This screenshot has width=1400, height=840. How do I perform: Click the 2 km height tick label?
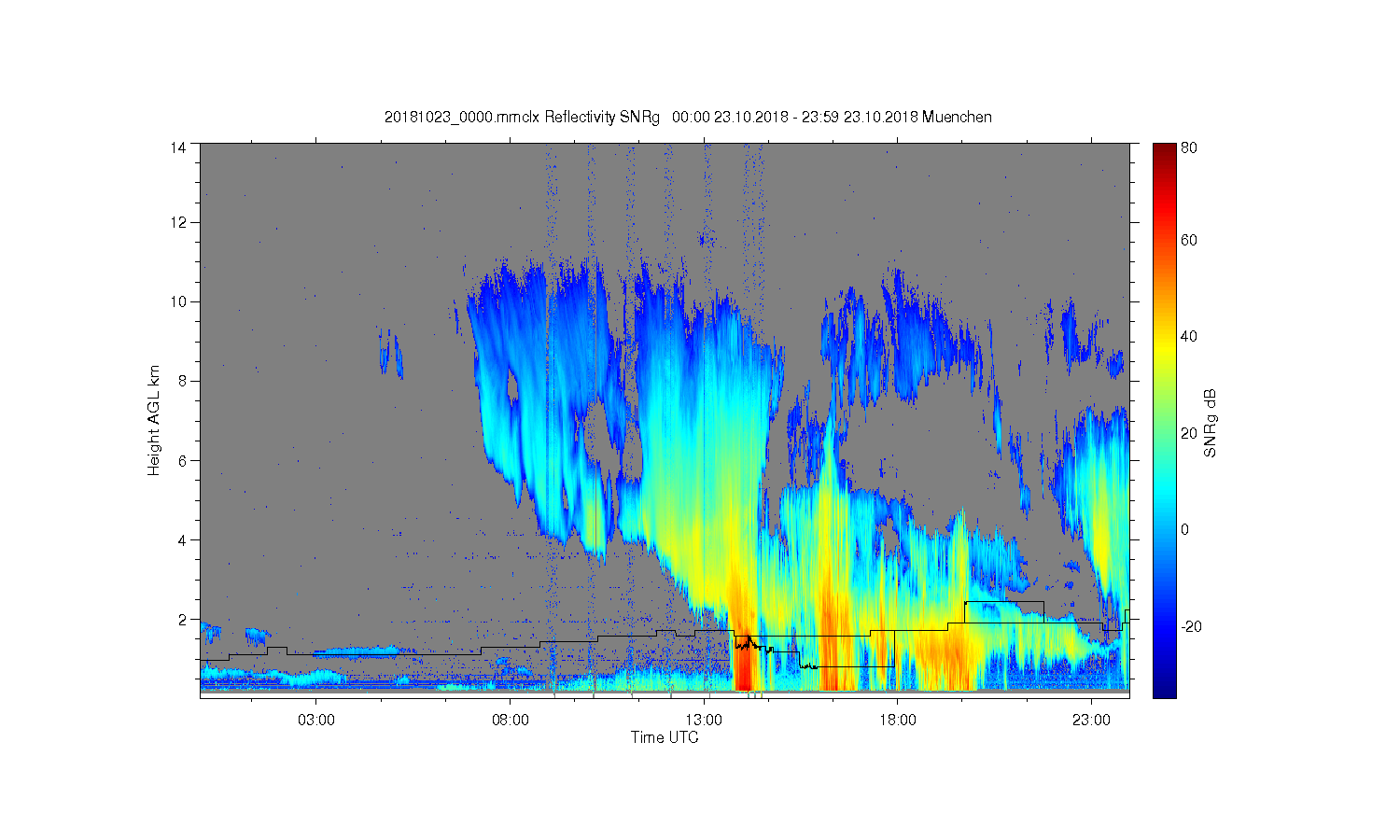[182, 619]
